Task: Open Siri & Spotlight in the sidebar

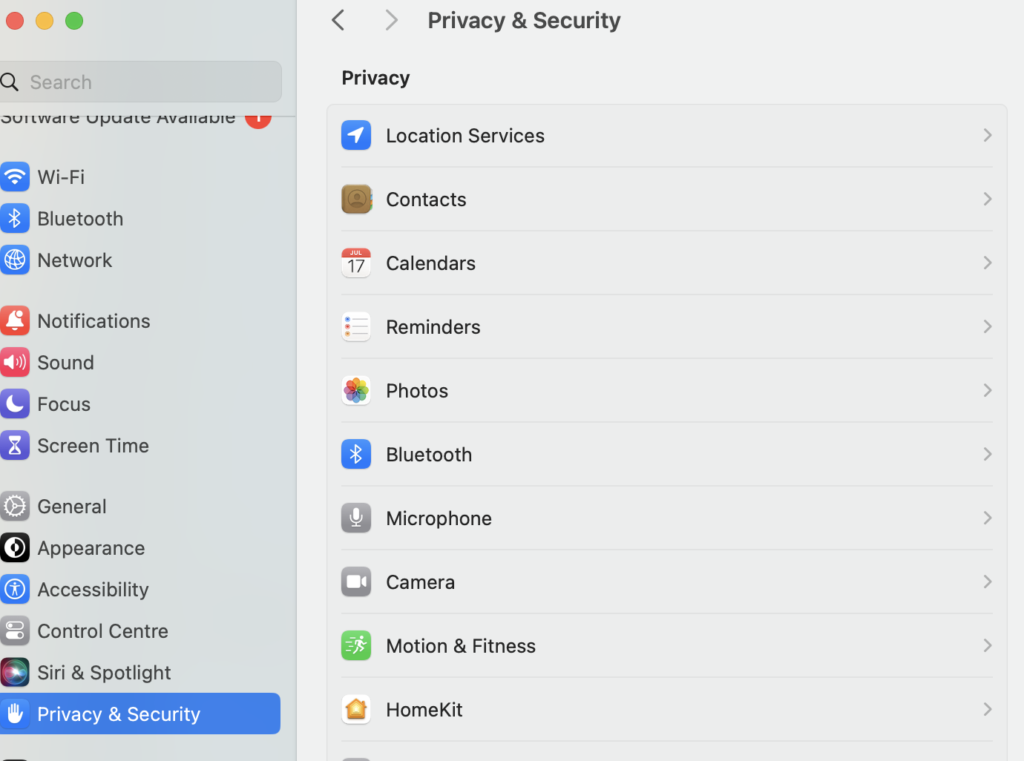Action: (x=103, y=673)
